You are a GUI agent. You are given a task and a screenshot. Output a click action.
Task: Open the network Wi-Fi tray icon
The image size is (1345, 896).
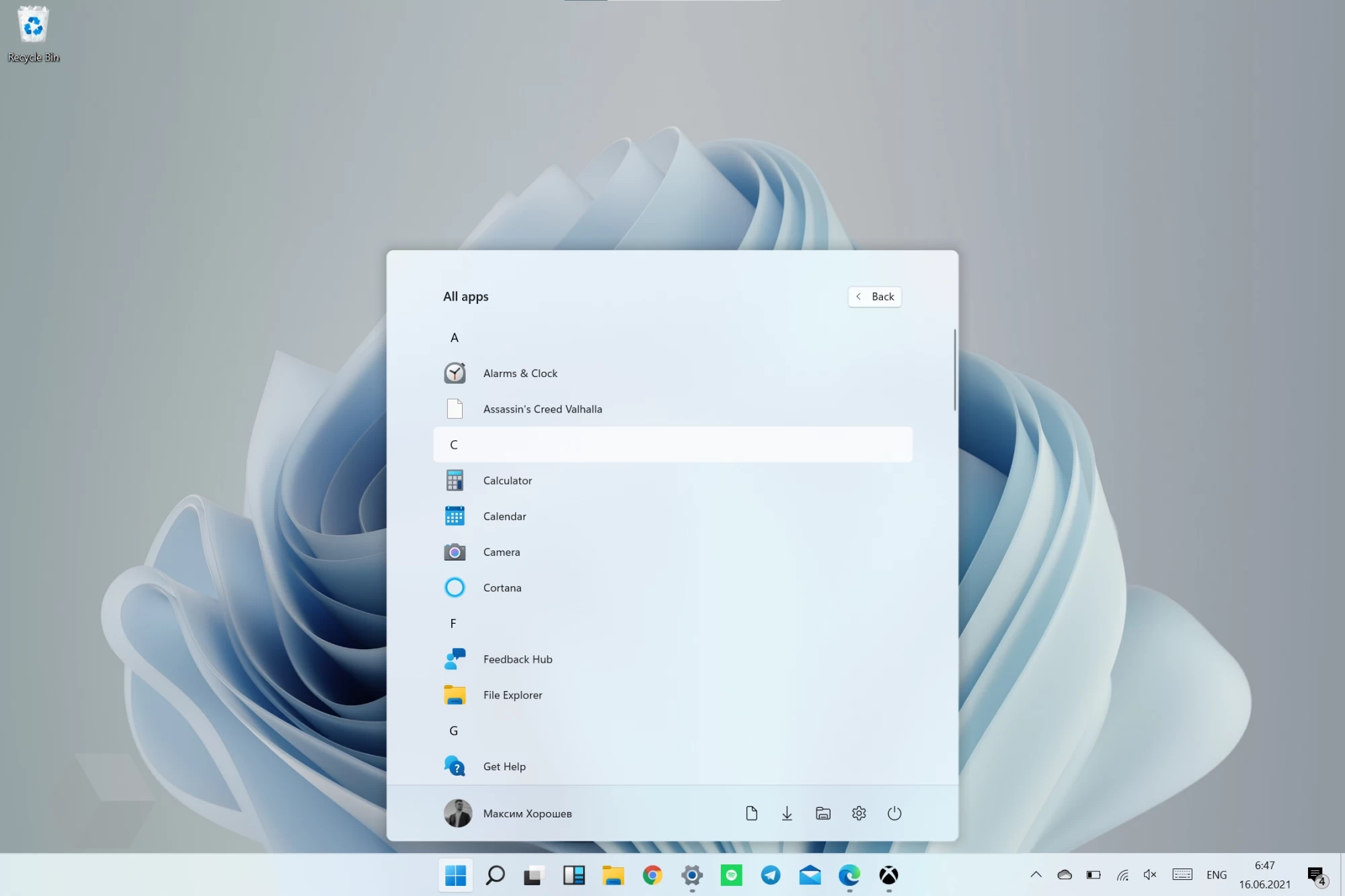pos(1122,874)
